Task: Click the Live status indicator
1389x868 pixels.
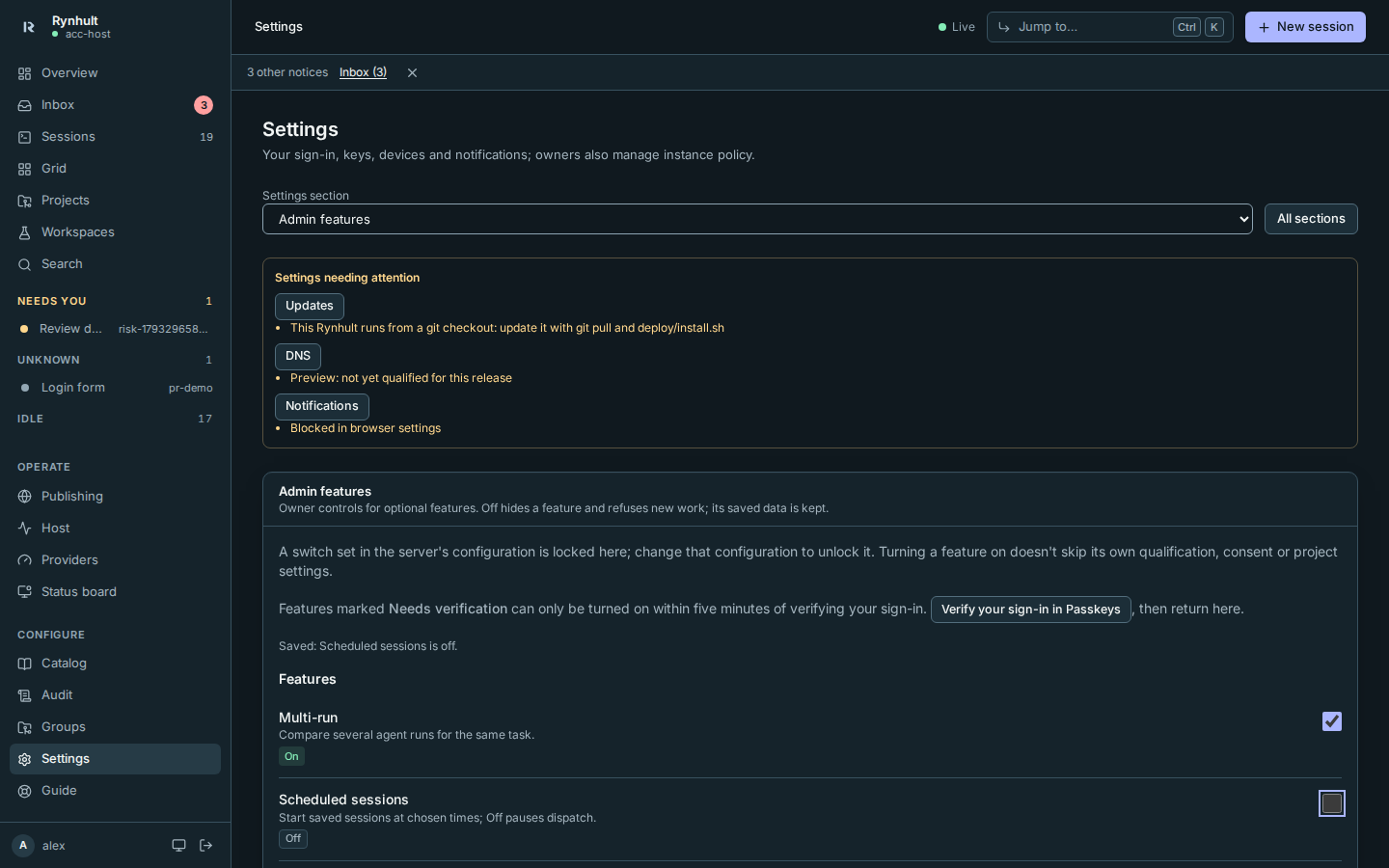Action: pos(957,27)
